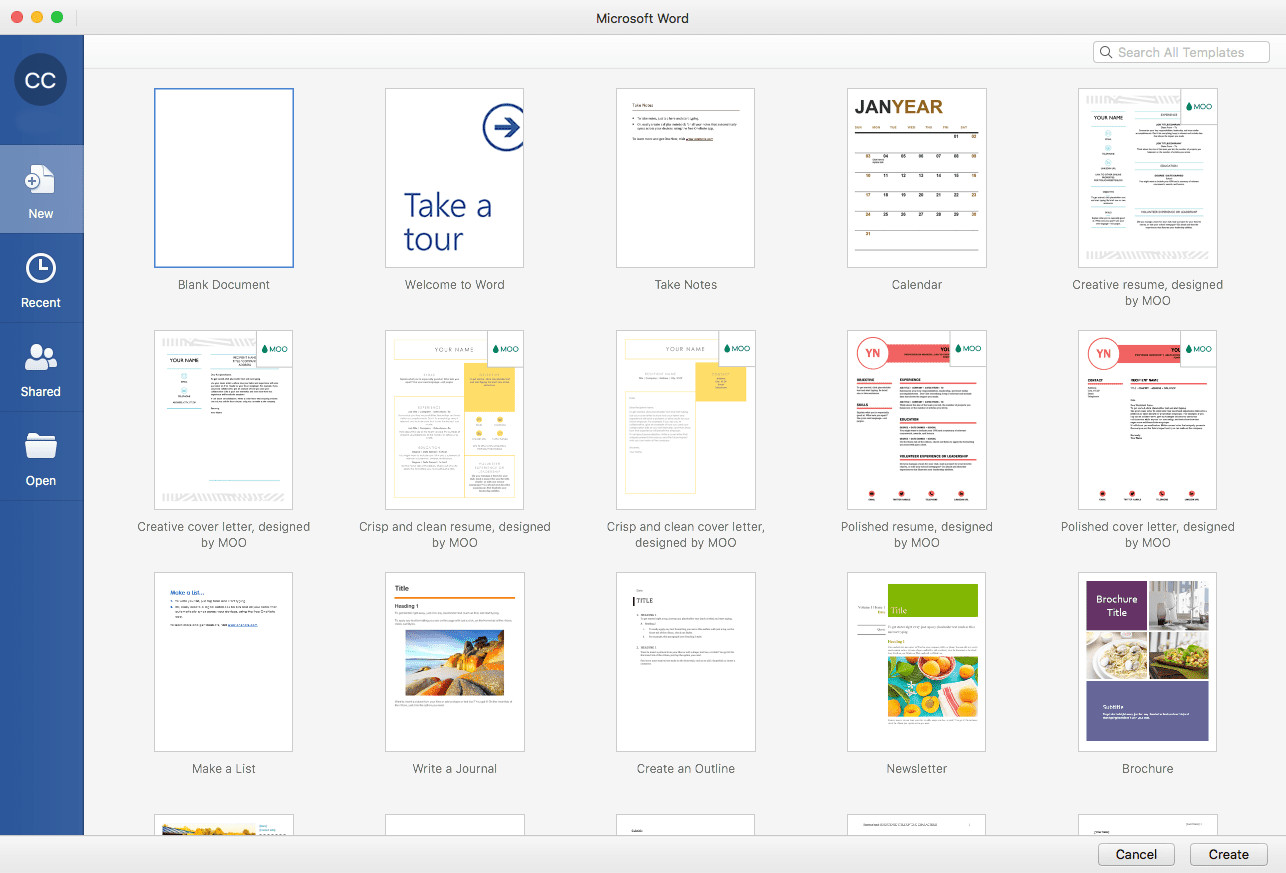This screenshot has height=873, width=1286.
Task: Click the Open folder icon
Action: [x=41, y=446]
